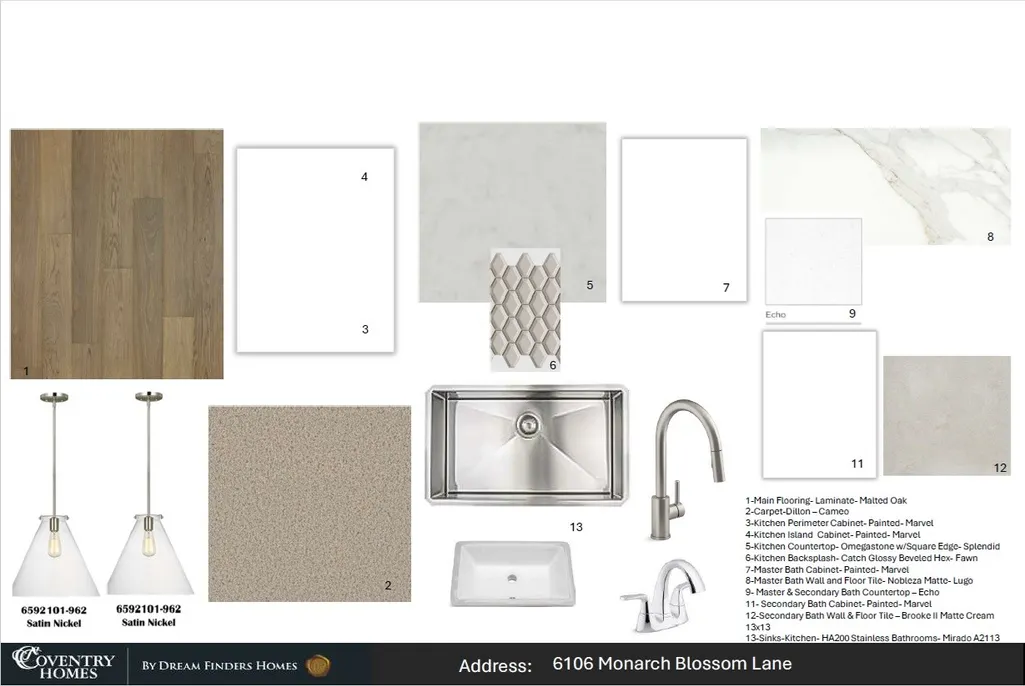Screen dimensions: 1025x686
Task: Click legend line '2-Carpet-Dillon – Cameo'
Action: 797,511
